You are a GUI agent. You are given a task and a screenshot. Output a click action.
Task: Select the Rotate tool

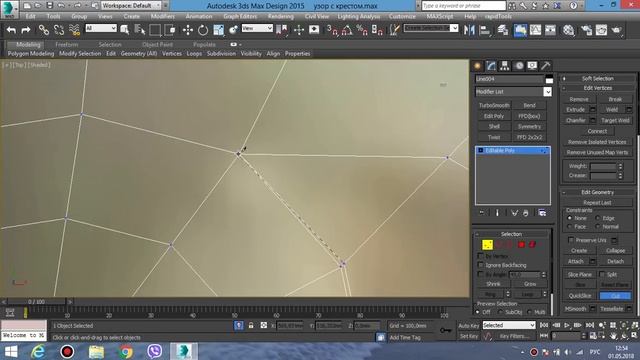click(x=203, y=30)
